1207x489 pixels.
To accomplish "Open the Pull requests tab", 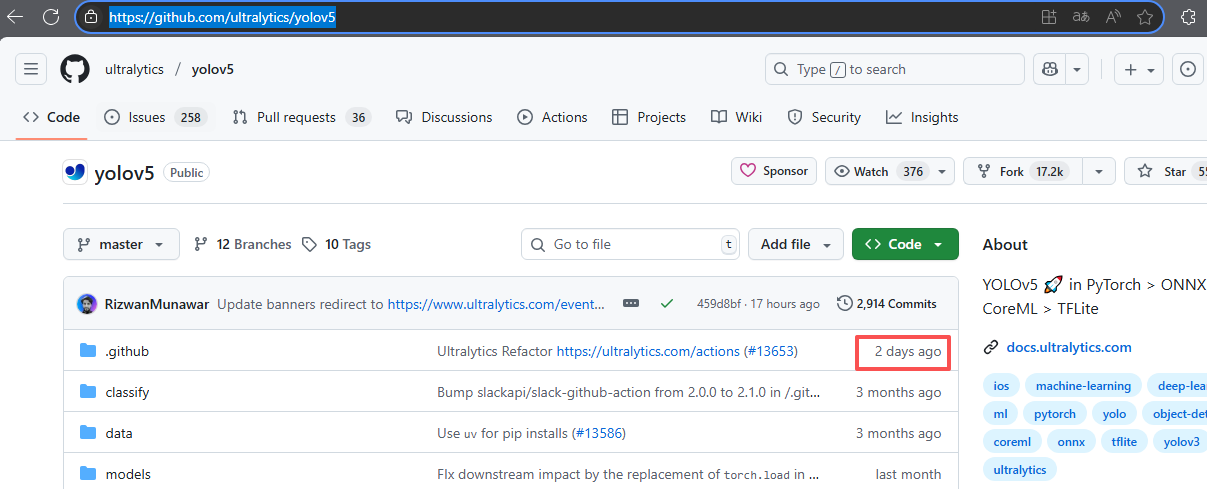I will point(301,117).
